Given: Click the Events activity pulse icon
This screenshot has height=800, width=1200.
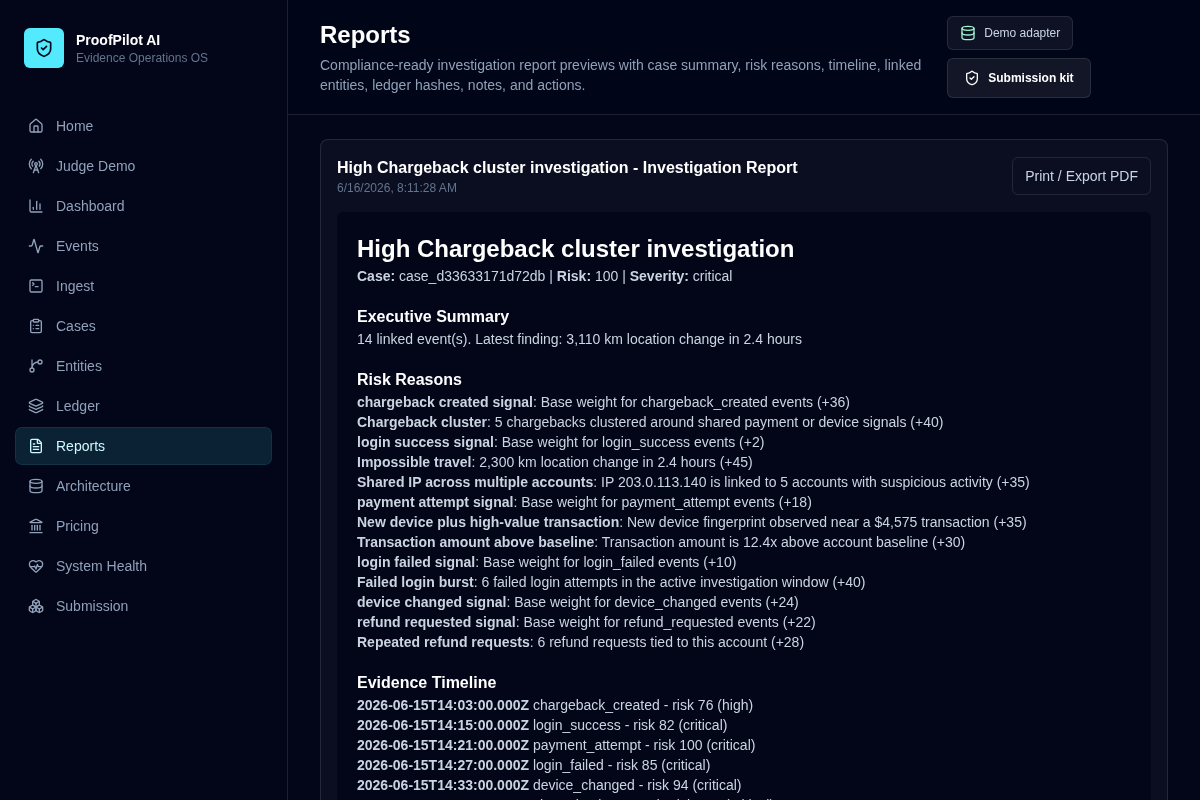Looking at the screenshot, I should tap(36, 246).
